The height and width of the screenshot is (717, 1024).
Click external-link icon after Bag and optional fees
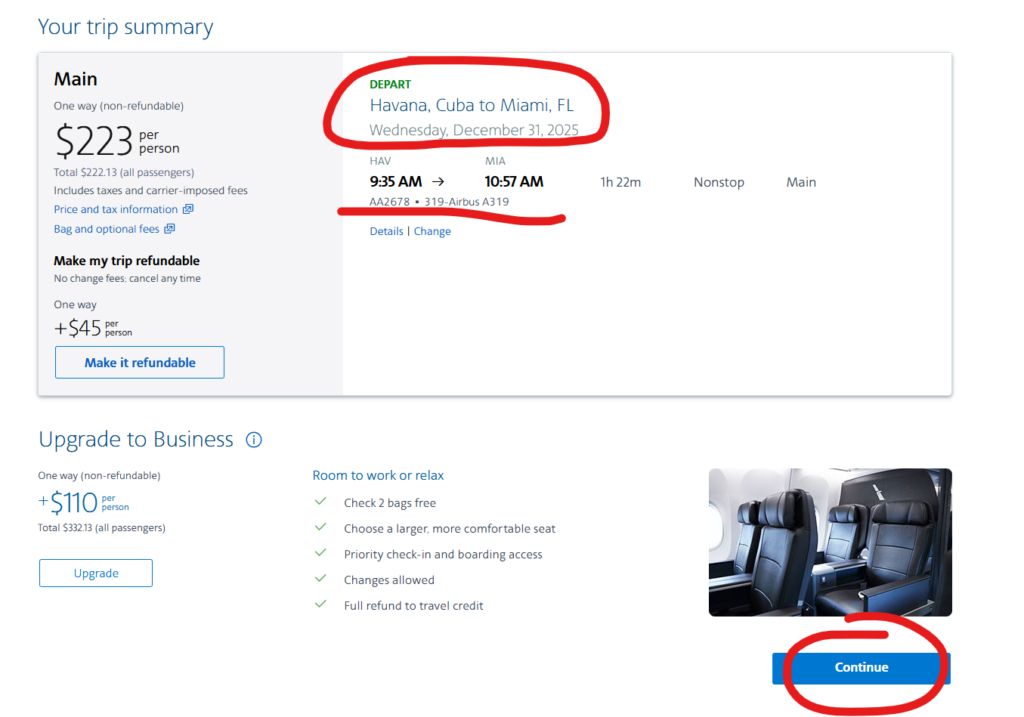(x=169, y=229)
